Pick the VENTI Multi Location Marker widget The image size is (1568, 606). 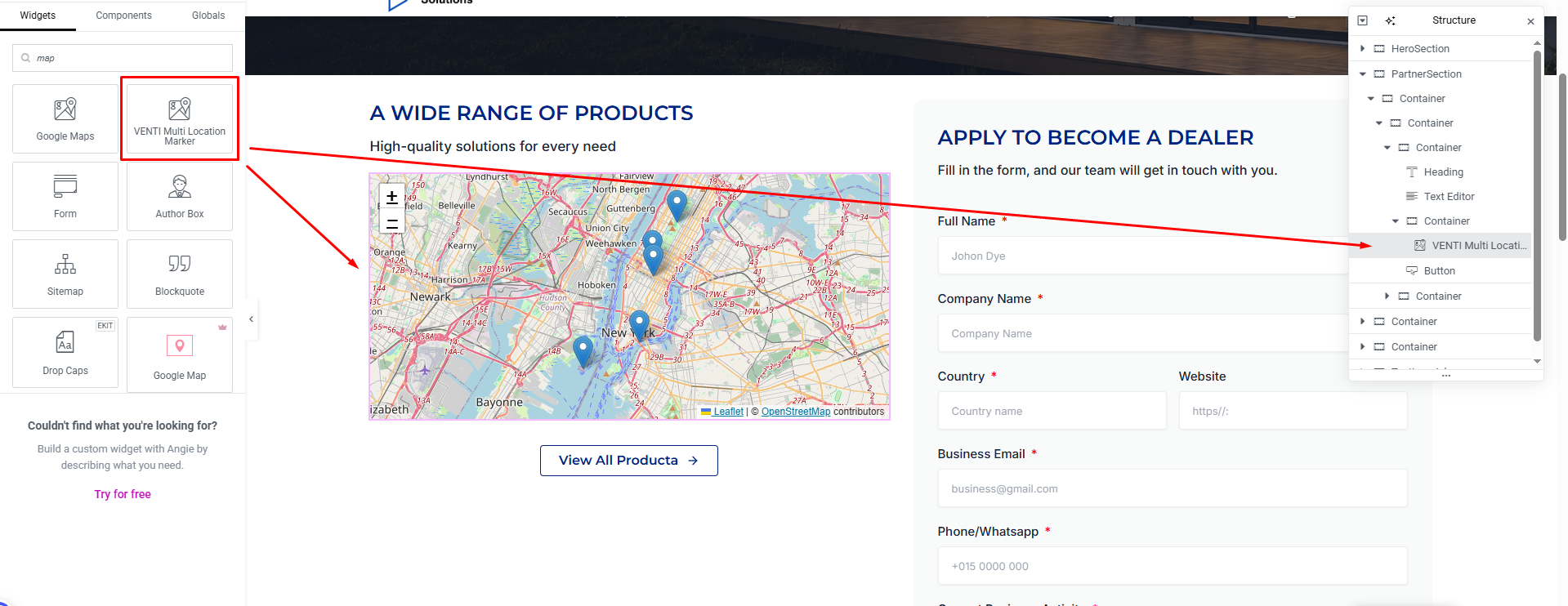pyautogui.click(x=180, y=118)
